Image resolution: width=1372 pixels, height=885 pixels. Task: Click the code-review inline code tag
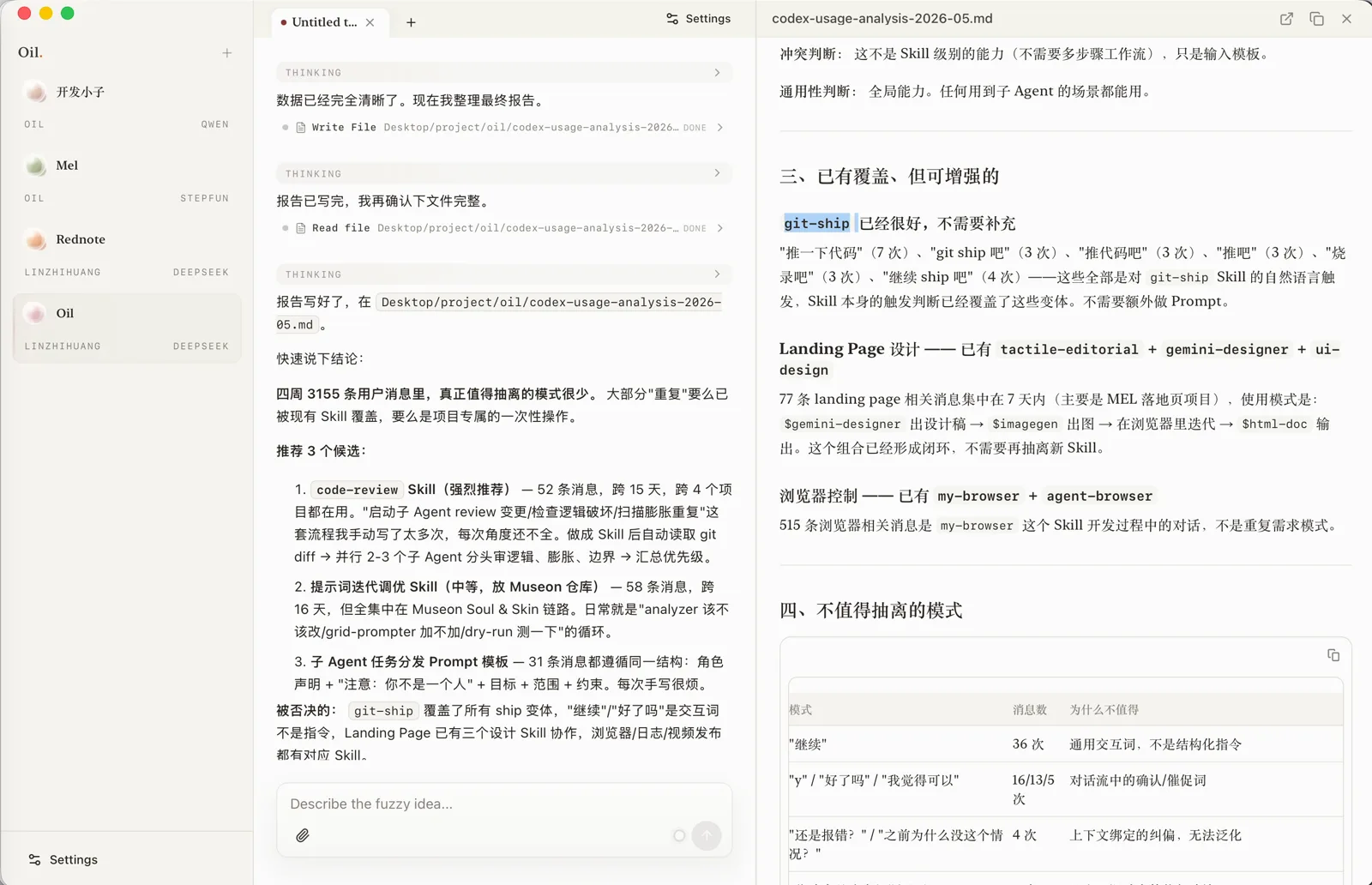click(357, 490)
